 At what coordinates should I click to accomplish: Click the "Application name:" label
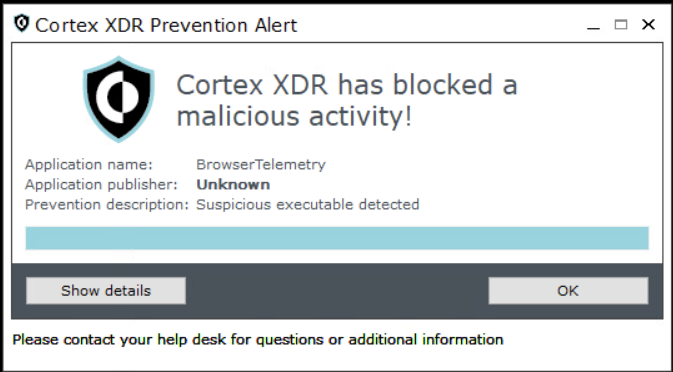(89, 165)
